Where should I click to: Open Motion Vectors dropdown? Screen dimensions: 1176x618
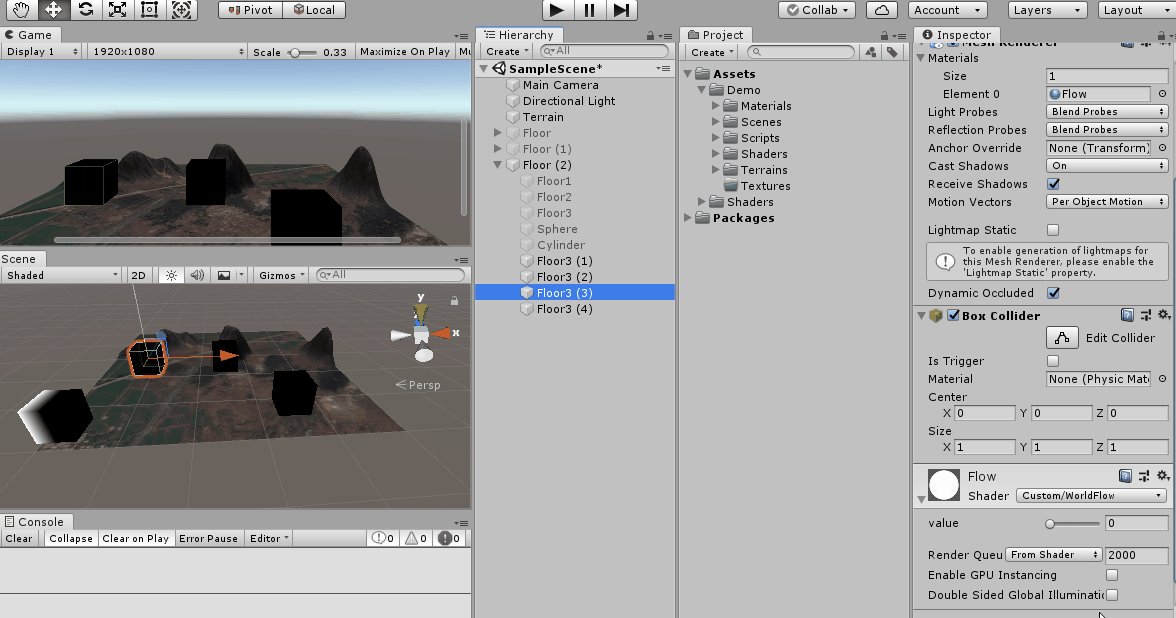[x=1107, y=202]
